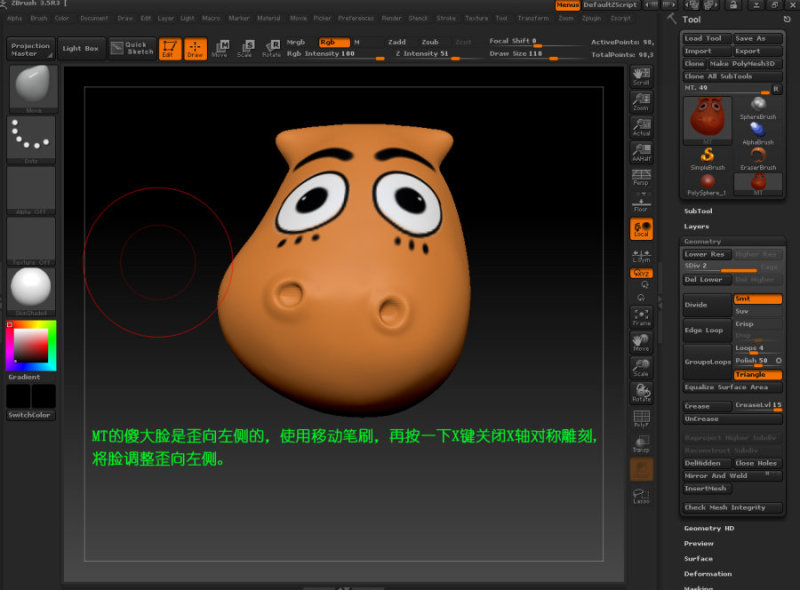Click the Actual size icon
800x590 pixels.
click(641, 127)
